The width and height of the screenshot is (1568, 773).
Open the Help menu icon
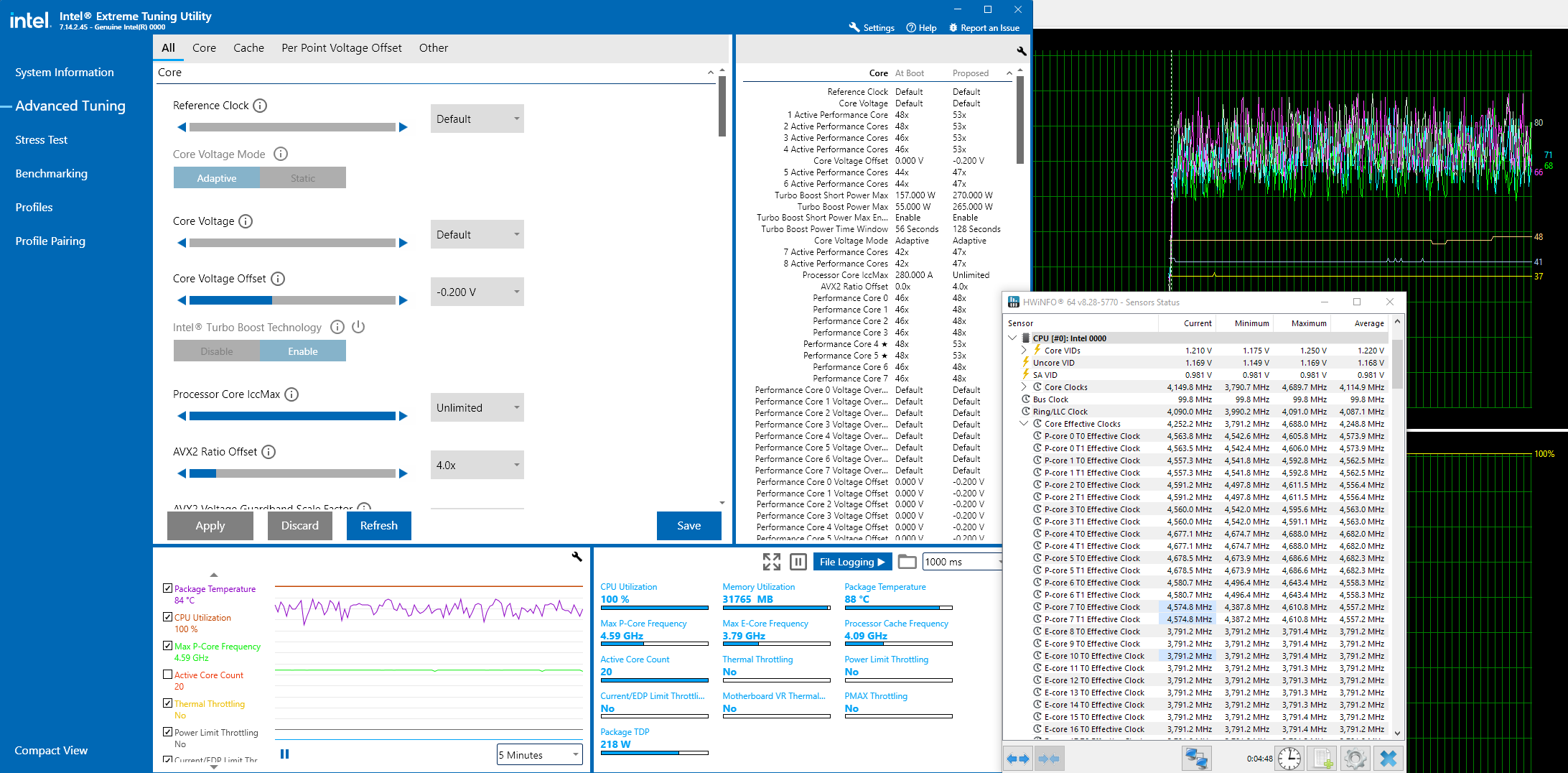click(x=911, y=27)
